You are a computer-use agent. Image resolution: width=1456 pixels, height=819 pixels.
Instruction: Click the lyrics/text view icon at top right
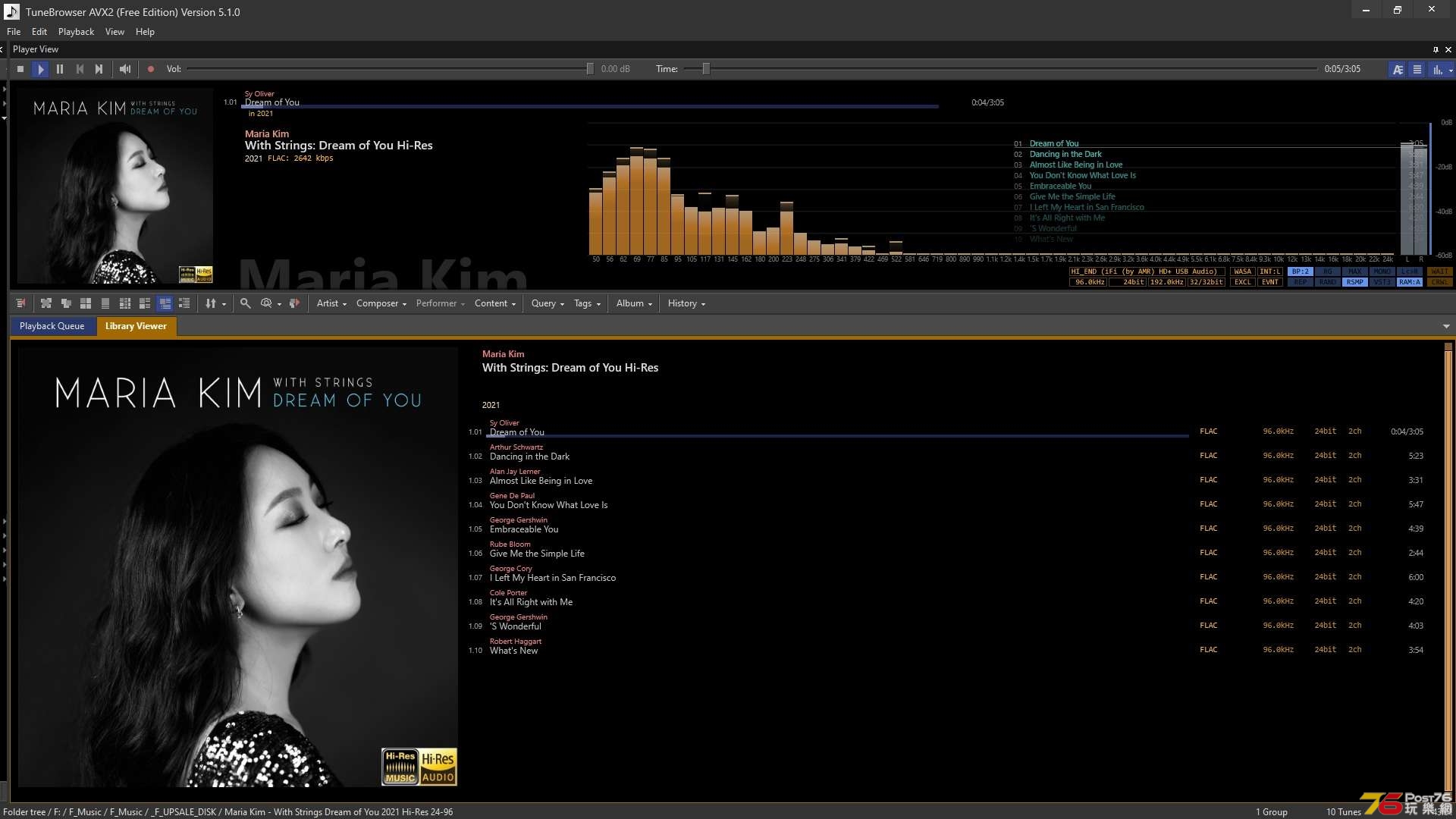1398,69
